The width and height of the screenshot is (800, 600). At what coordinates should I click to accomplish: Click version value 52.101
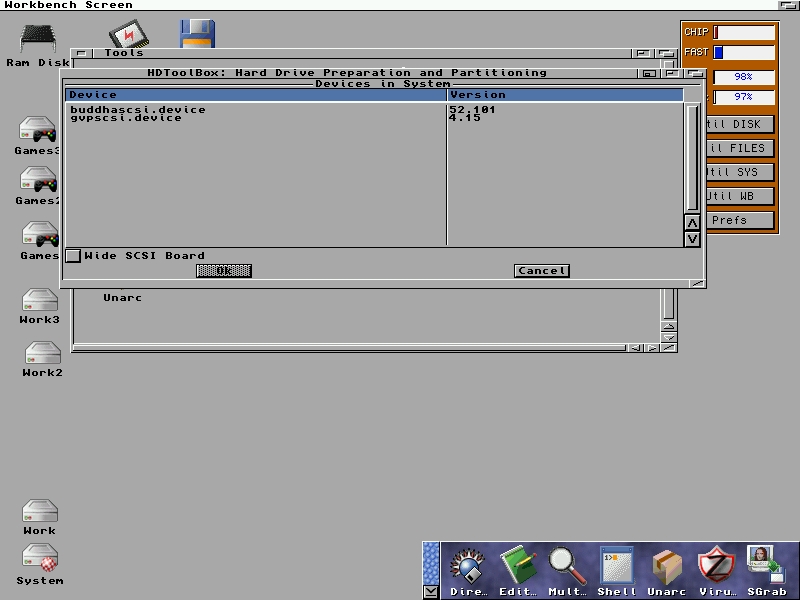[472, 109]
